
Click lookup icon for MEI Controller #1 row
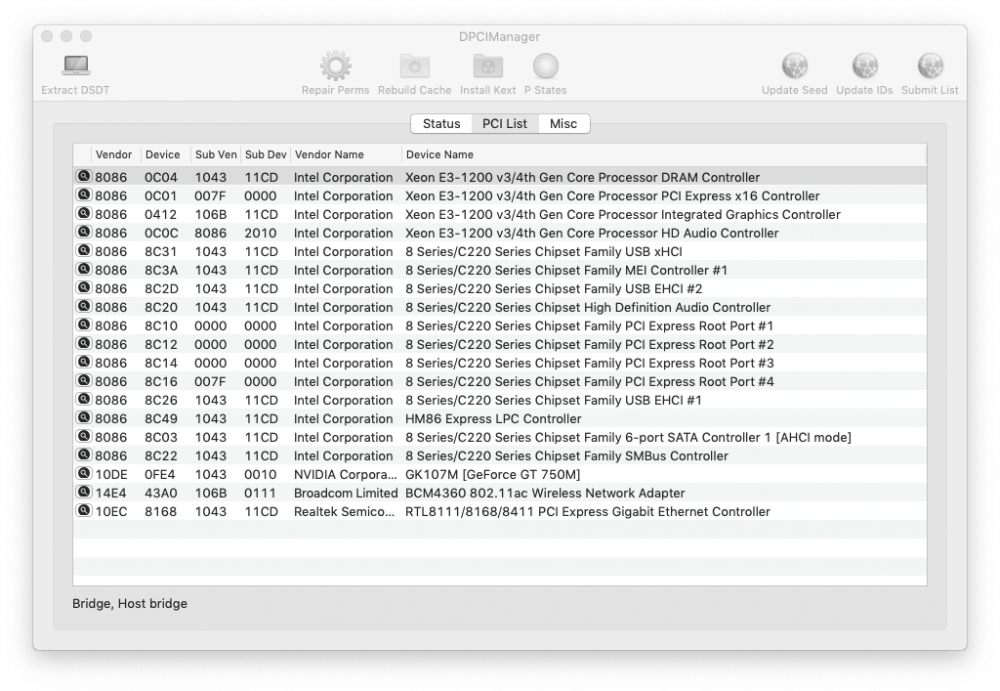pyautogui.click(x=84, y=269)
